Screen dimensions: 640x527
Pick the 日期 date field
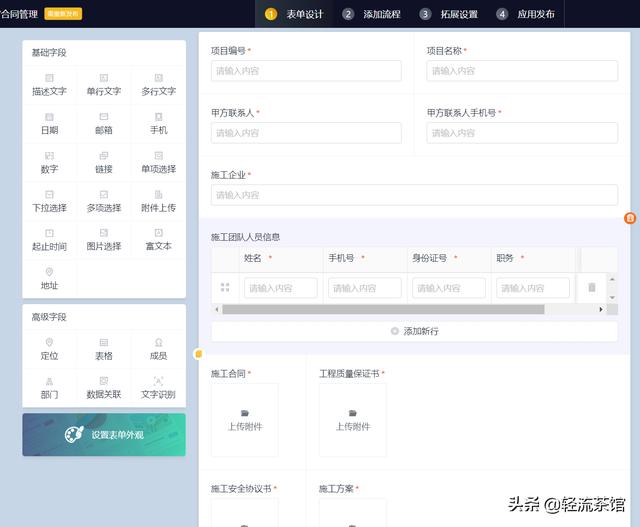[x=49, y=123]
